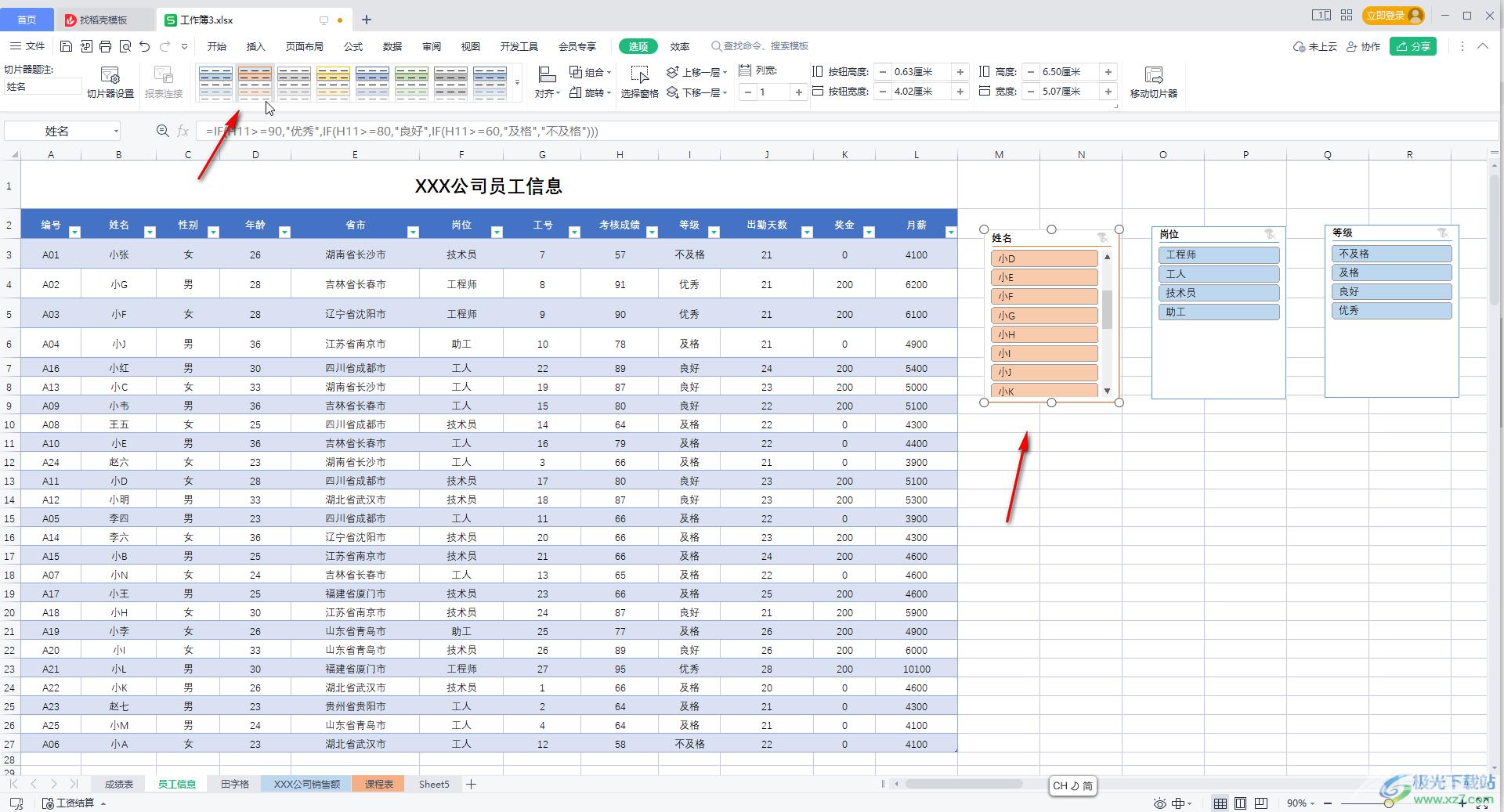
Task: Decrease button width with minus
Action: tap(883, 92)
